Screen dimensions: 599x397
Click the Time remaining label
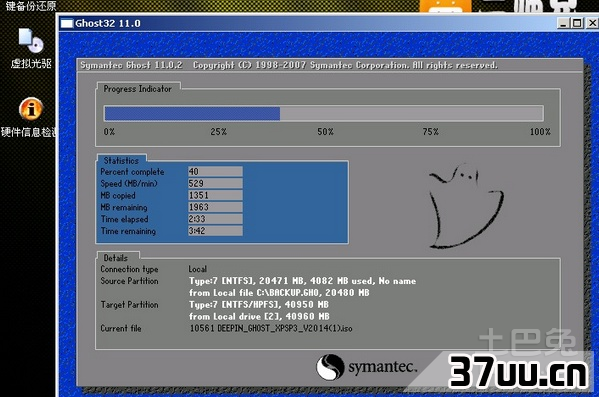point(128,231)
